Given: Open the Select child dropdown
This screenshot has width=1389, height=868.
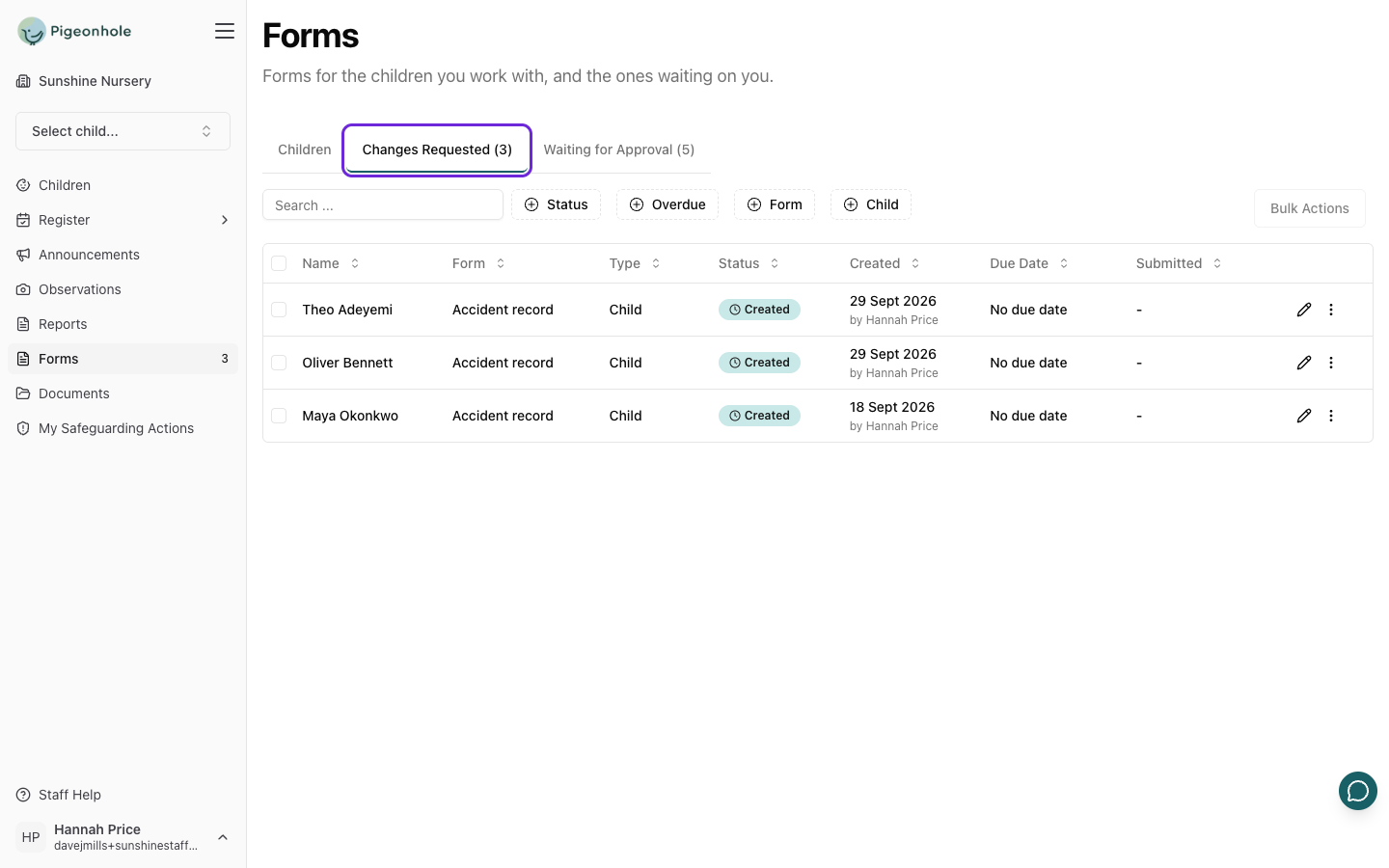Looking at the screenshot, I should coord(123,131).
